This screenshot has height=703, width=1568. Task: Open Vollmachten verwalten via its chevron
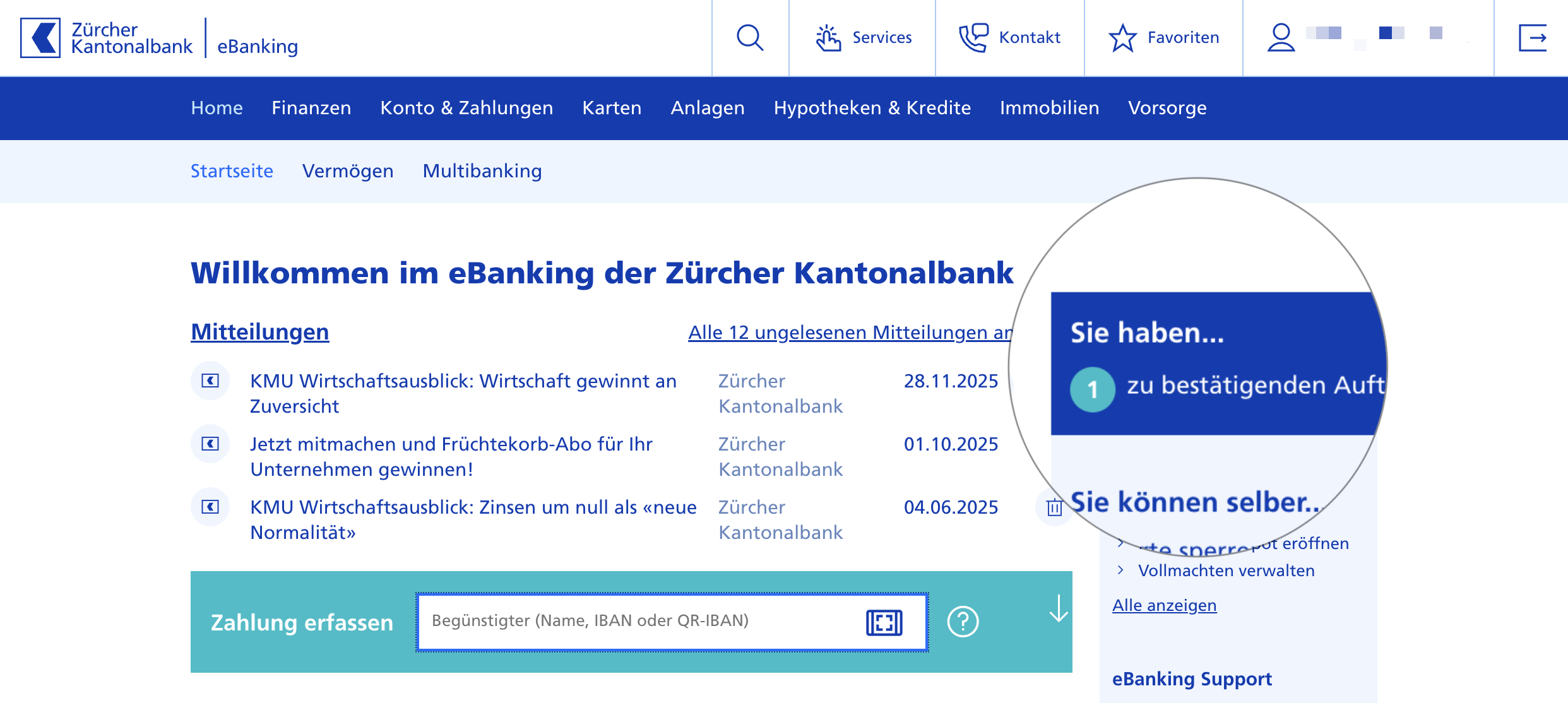(1122, 570)
